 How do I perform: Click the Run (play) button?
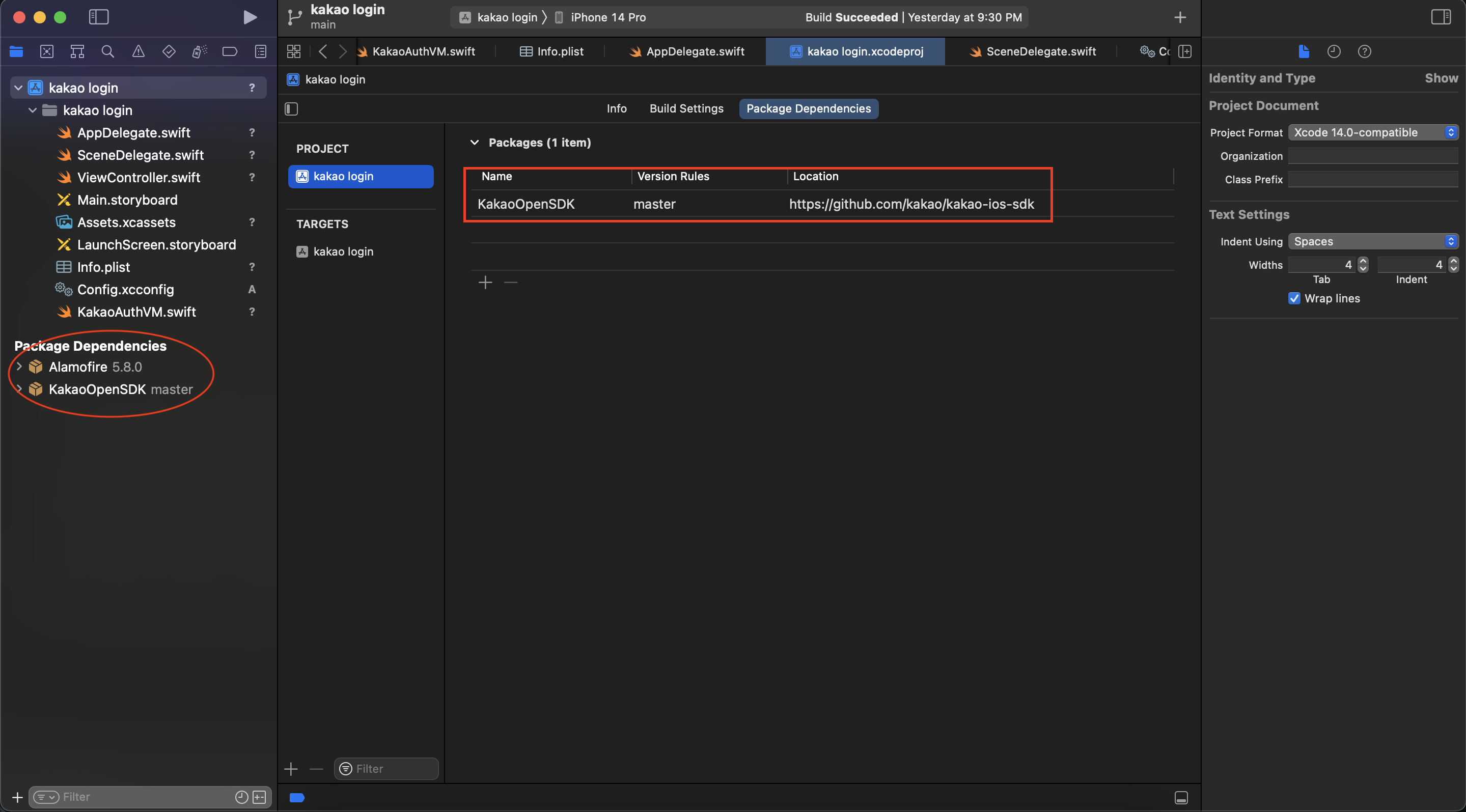(250, 17)
